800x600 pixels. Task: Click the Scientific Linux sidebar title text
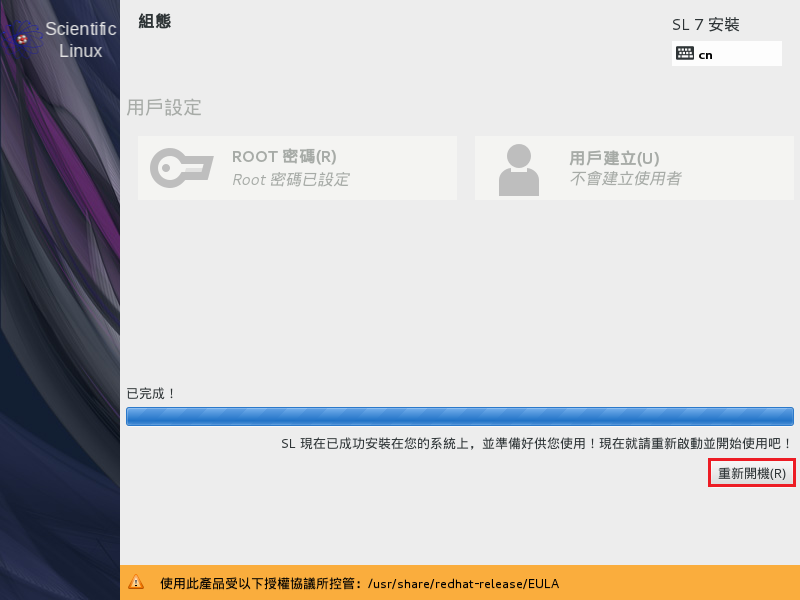tap(81, 40)
